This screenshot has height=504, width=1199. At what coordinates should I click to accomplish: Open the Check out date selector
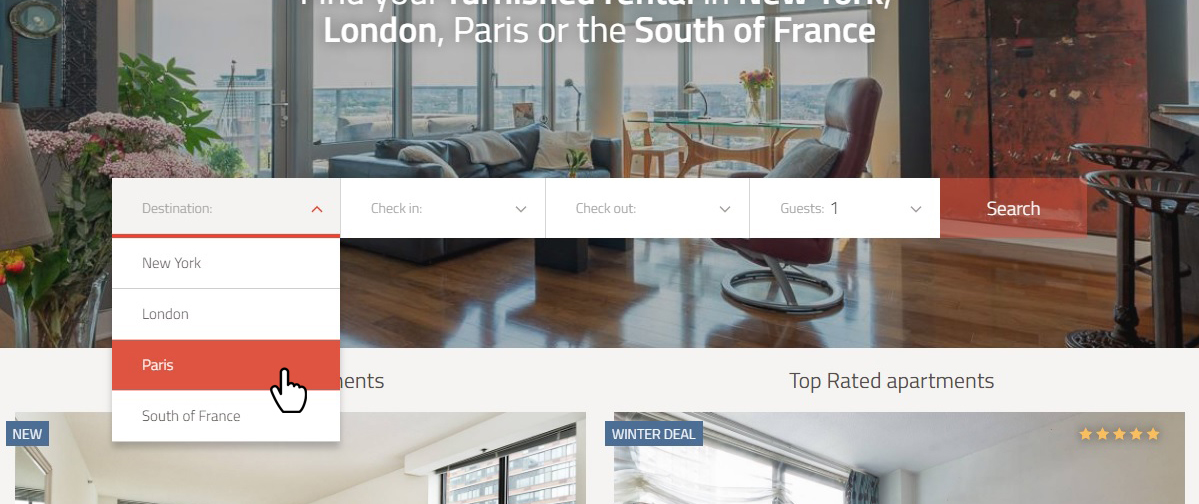pos(648,208)
